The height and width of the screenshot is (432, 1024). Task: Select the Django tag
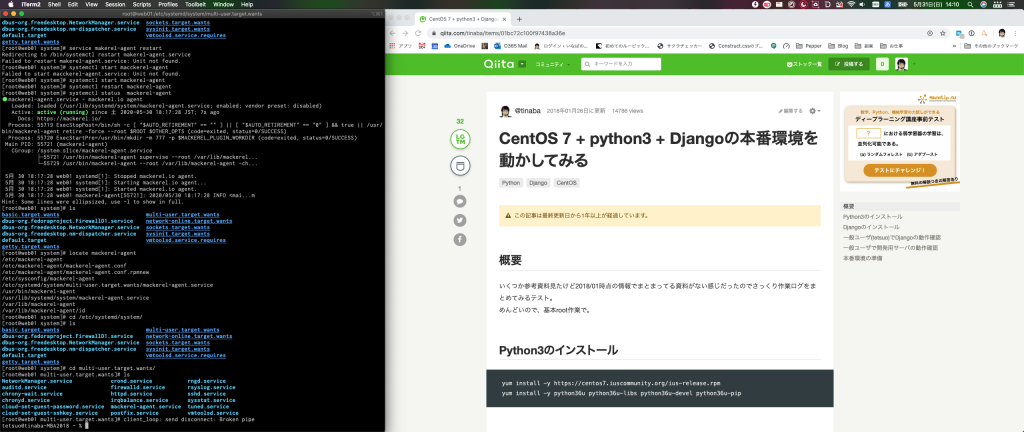click(x=537, y=183)
